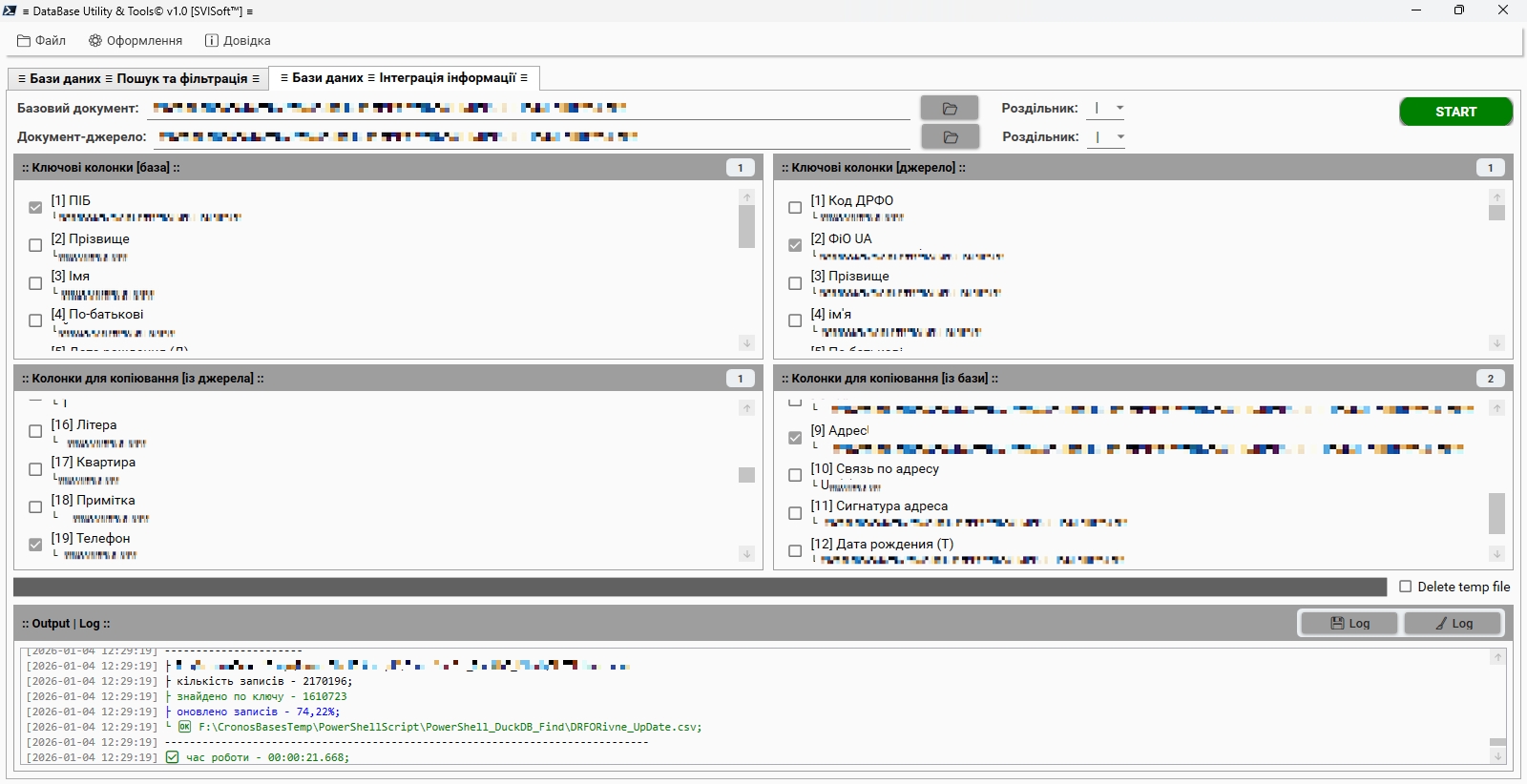Click the Документ-джерело path field
Image resolution: width=1527 pixels, height=784 pixels.
click(533, 137)
